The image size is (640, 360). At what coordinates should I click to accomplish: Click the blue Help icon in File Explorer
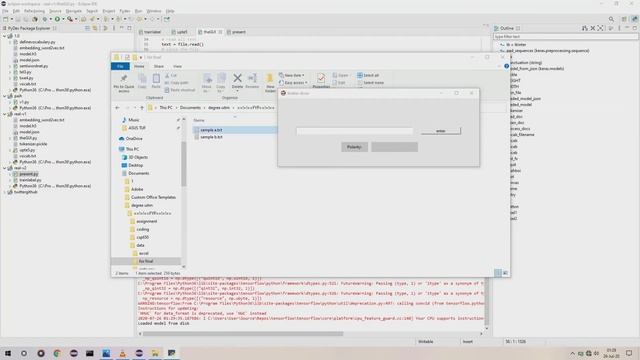pyautogui.click(x=507, y=66)
